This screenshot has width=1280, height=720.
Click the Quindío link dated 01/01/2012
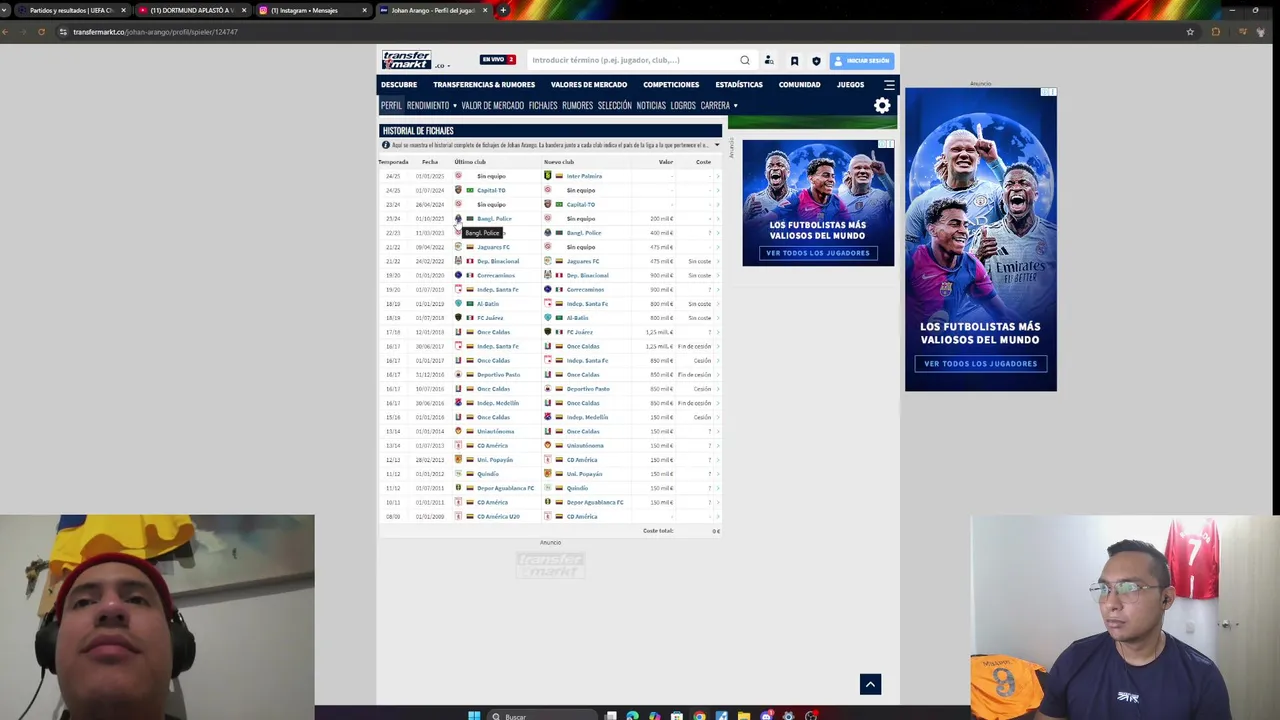click(487, 474)
